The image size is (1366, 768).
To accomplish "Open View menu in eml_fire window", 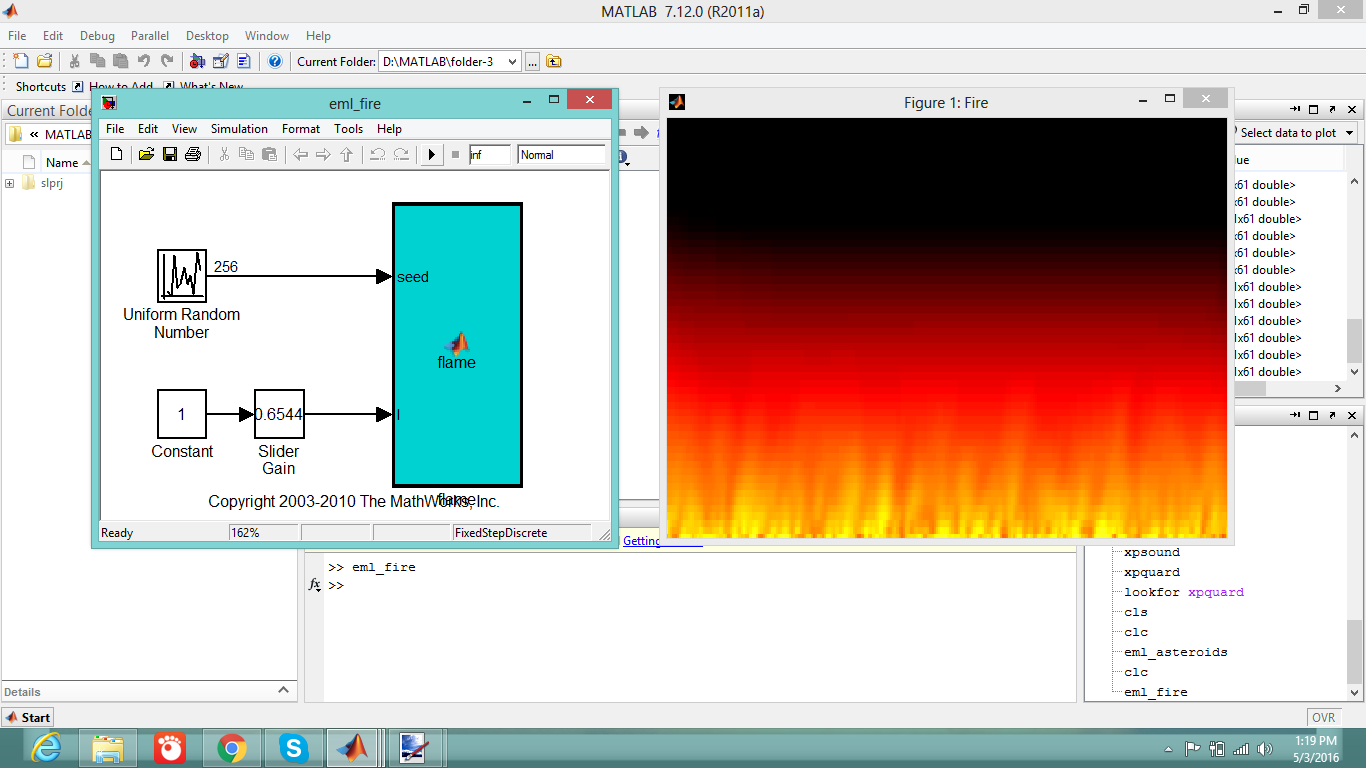I will coord(184,129).
